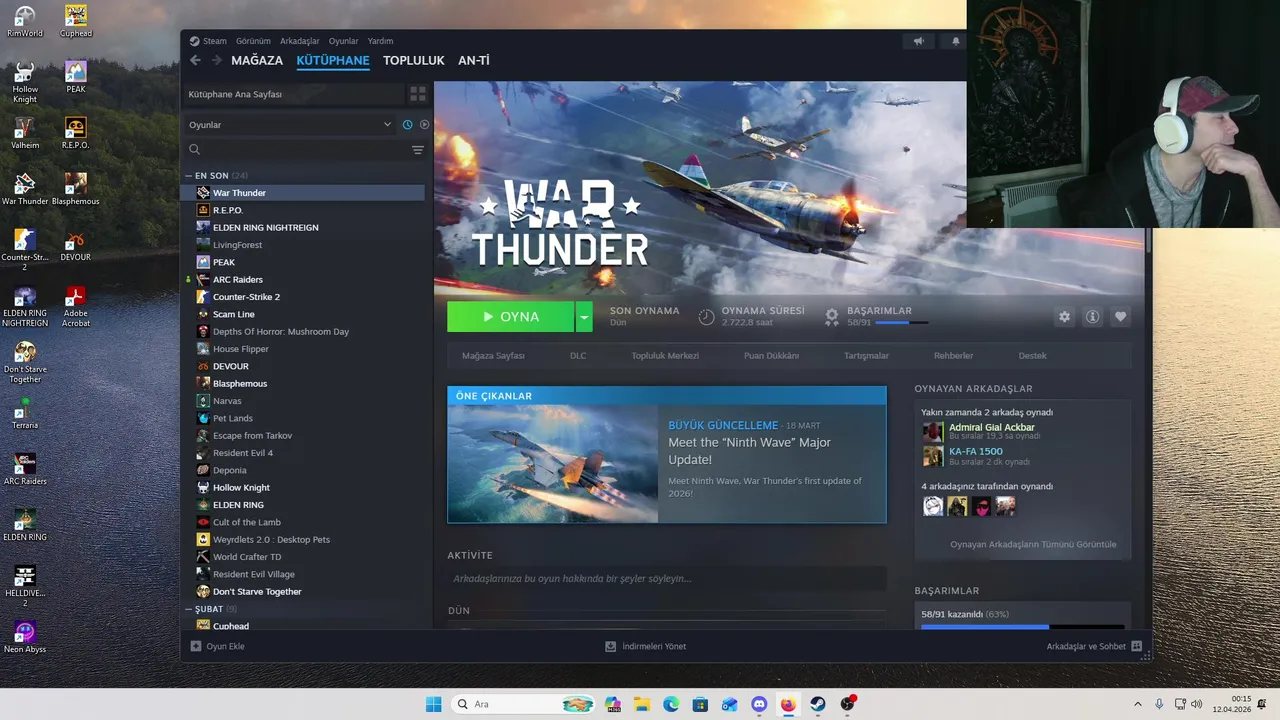The image size is (1280, 720).
Task: Open Mağaza Sayfası link
Action: 493,356
